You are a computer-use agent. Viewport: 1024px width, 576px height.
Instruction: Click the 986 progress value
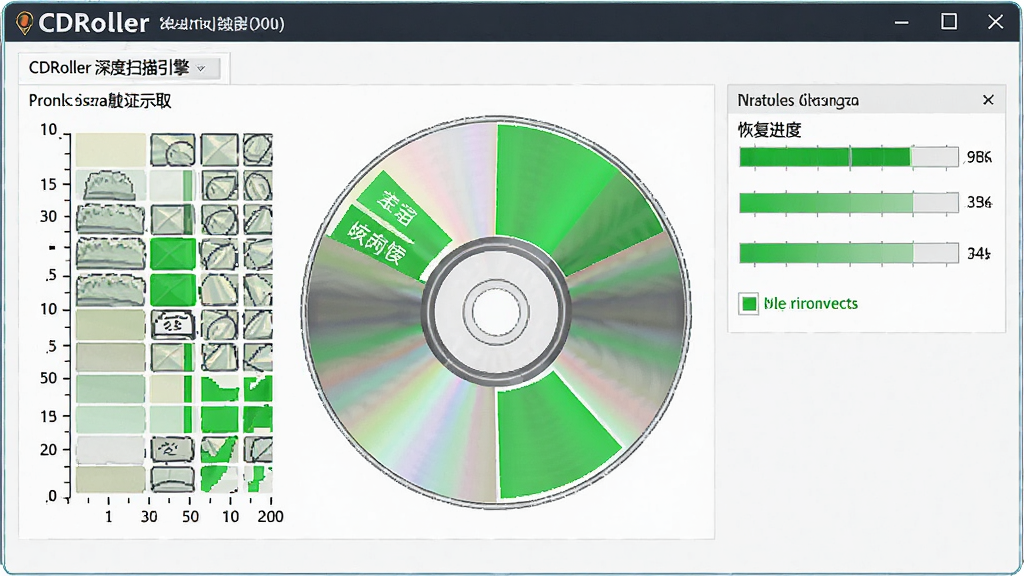979,157
